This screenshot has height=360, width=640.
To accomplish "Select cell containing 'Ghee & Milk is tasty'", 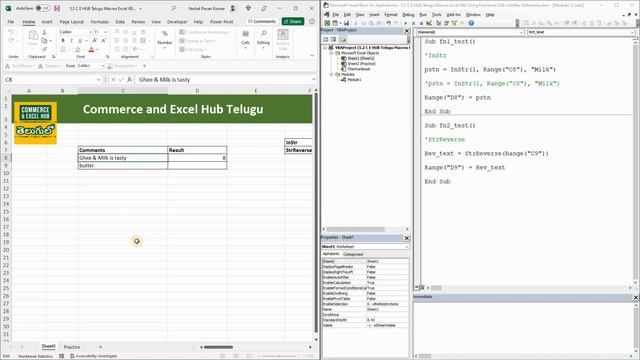I will pyautogui.click(x=122, y=158).
